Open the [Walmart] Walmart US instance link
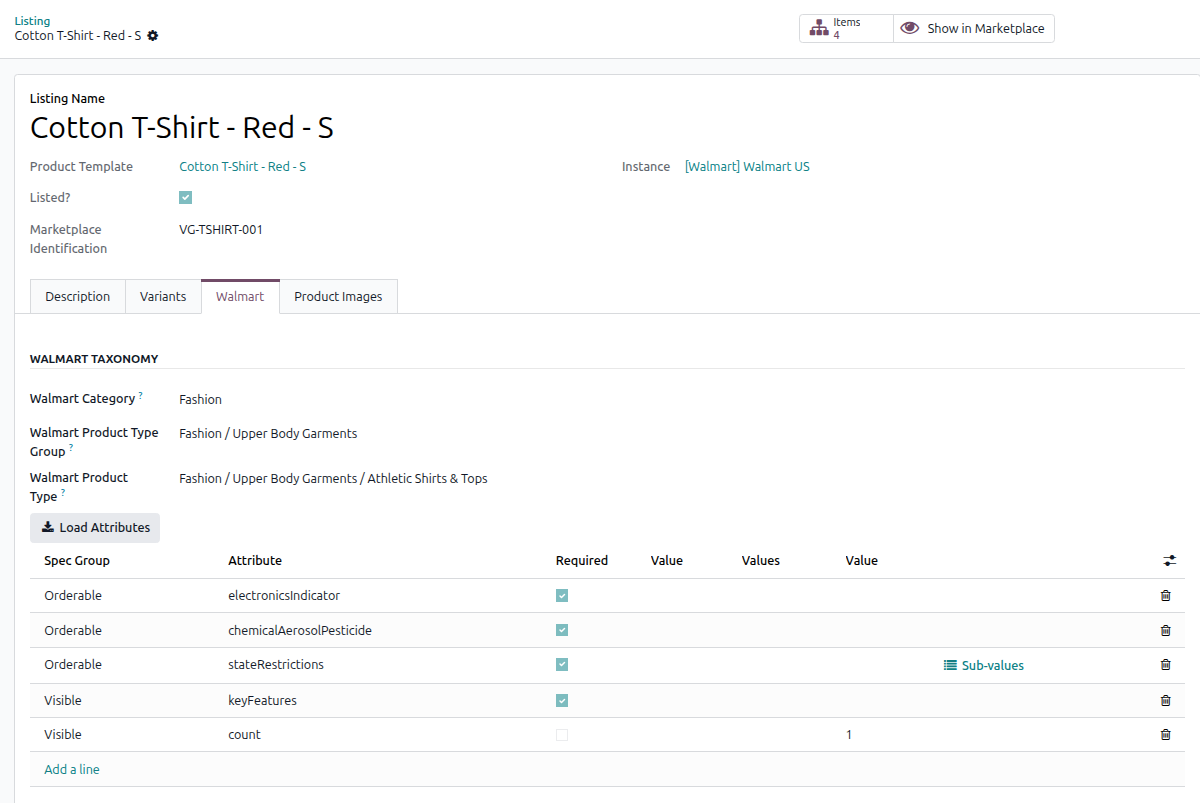Screen dimensions: 1200x803 click(x=747, y=167)
